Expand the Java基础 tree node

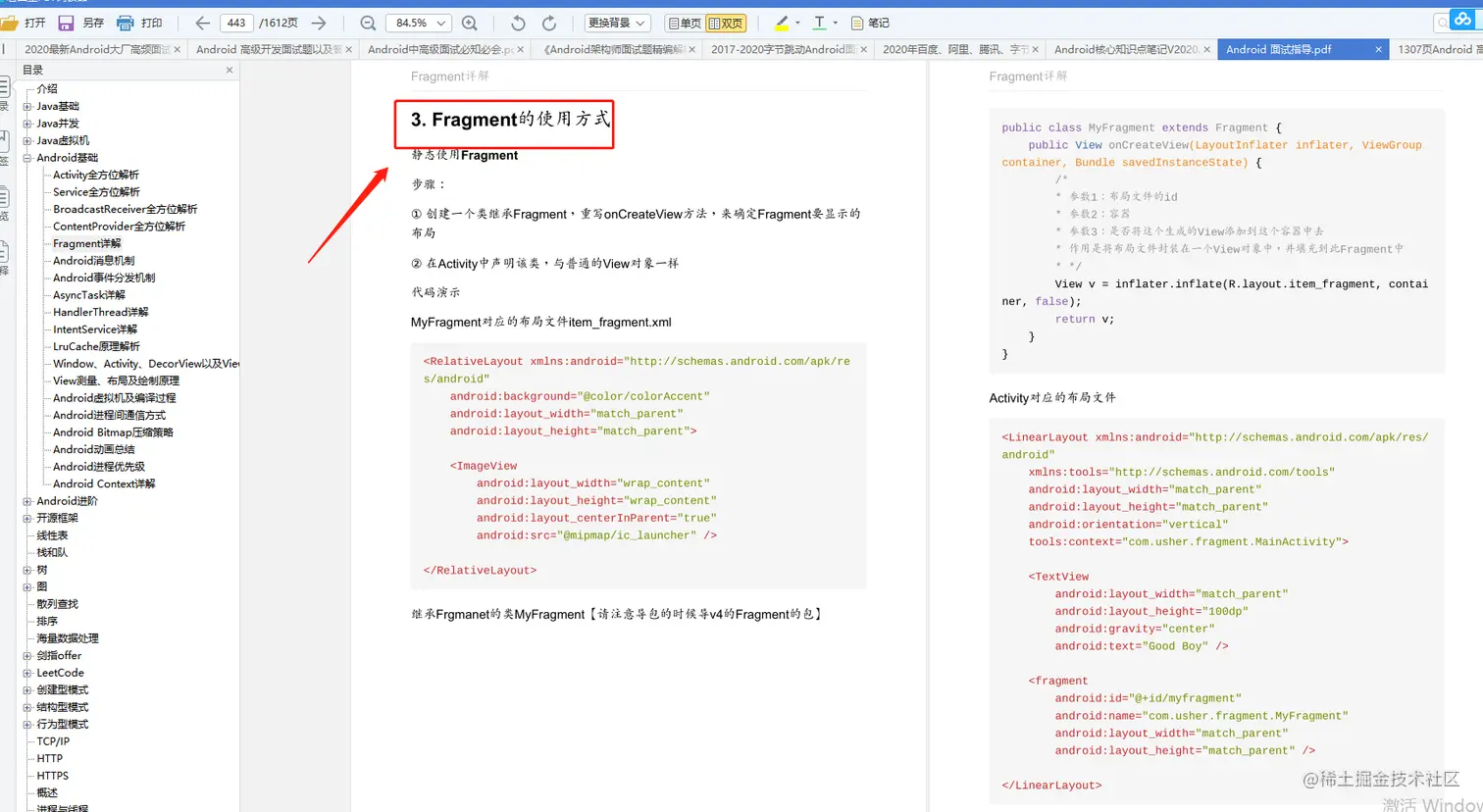tap(27, 106)
